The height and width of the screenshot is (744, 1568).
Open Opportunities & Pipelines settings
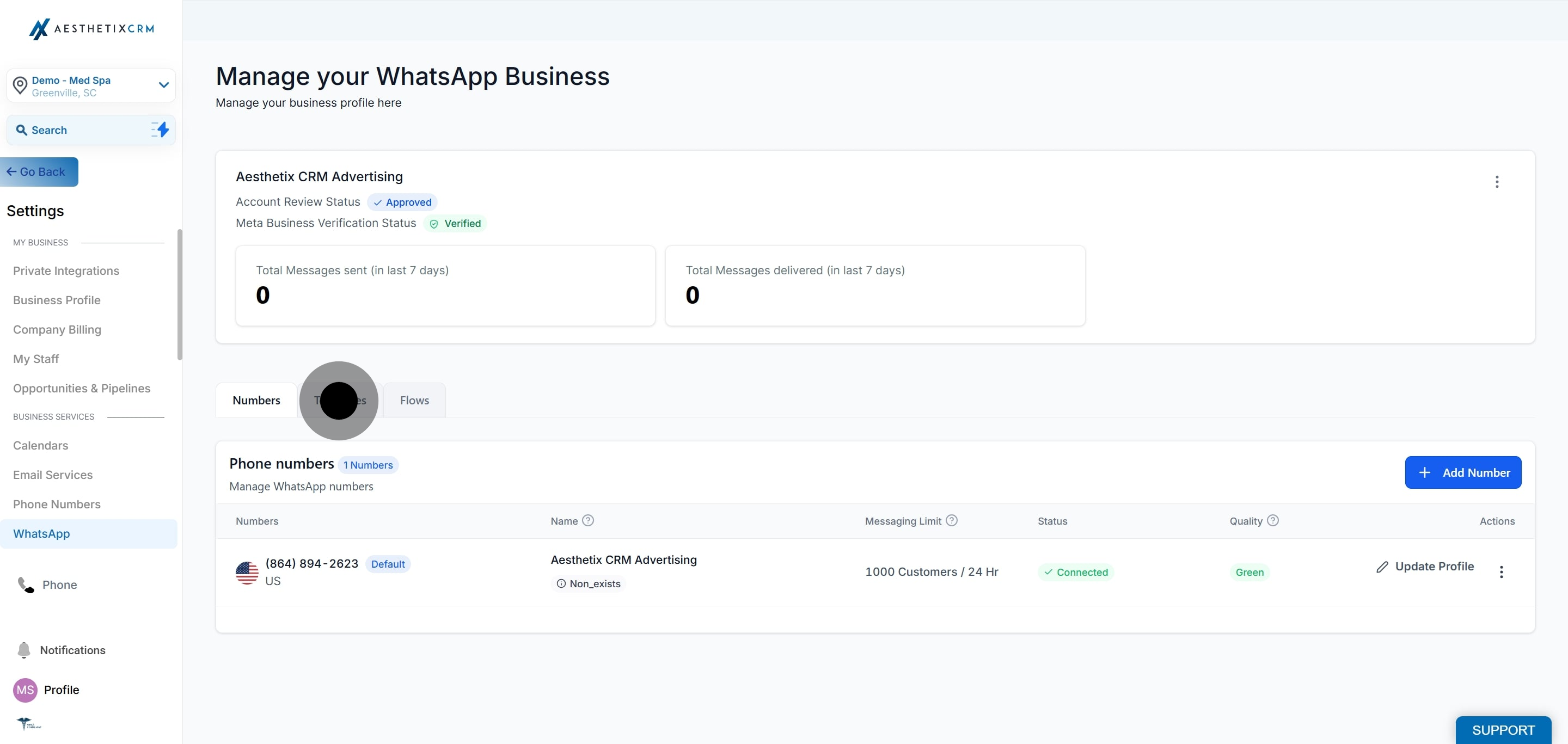click(82, 388)
